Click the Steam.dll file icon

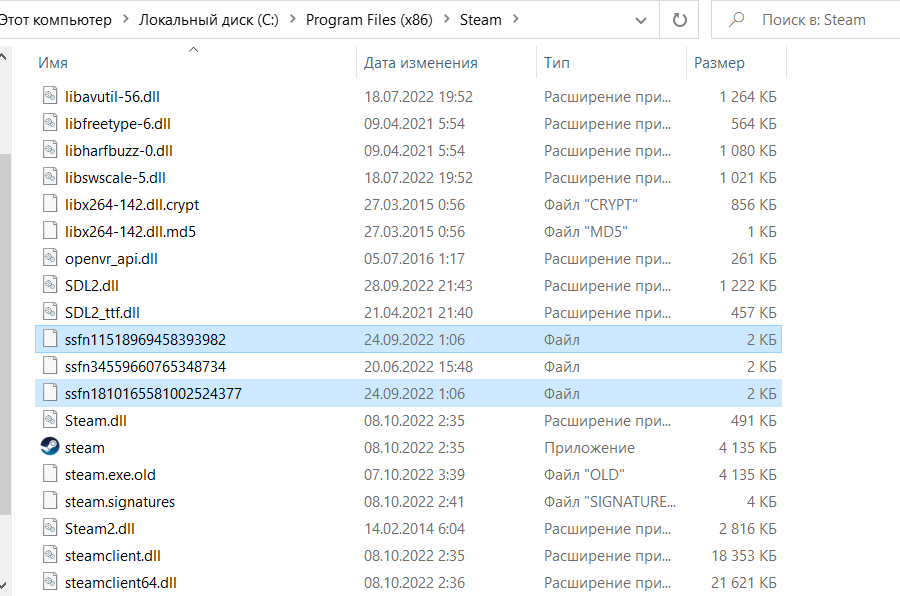point(50,419)
